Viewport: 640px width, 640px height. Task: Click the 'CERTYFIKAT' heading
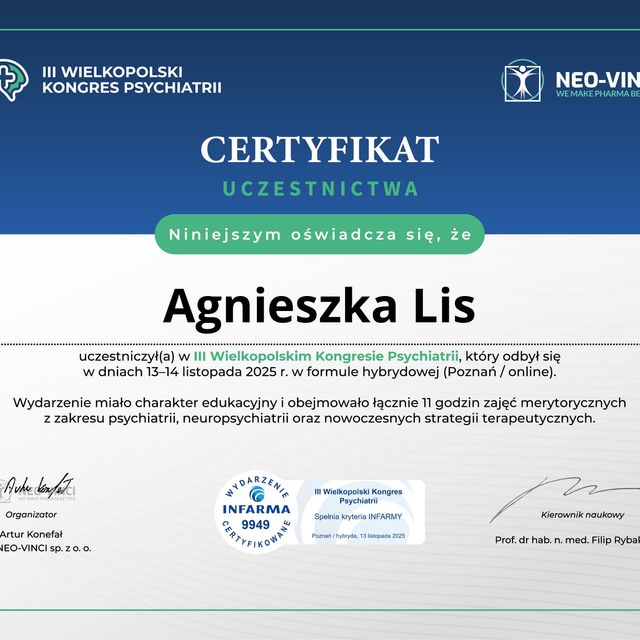(320, 150)
